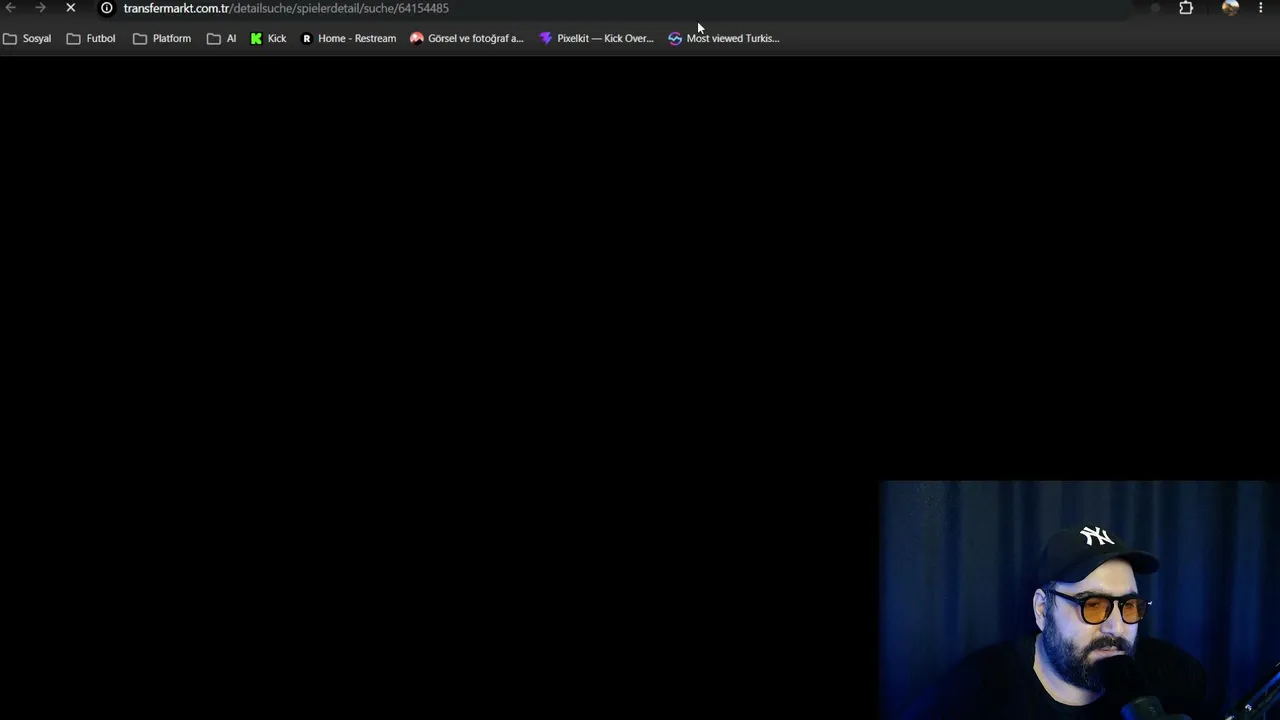This screenshot has width=1280, height=720.
Task: Go forward with the forward arrow
Action: 40,8
